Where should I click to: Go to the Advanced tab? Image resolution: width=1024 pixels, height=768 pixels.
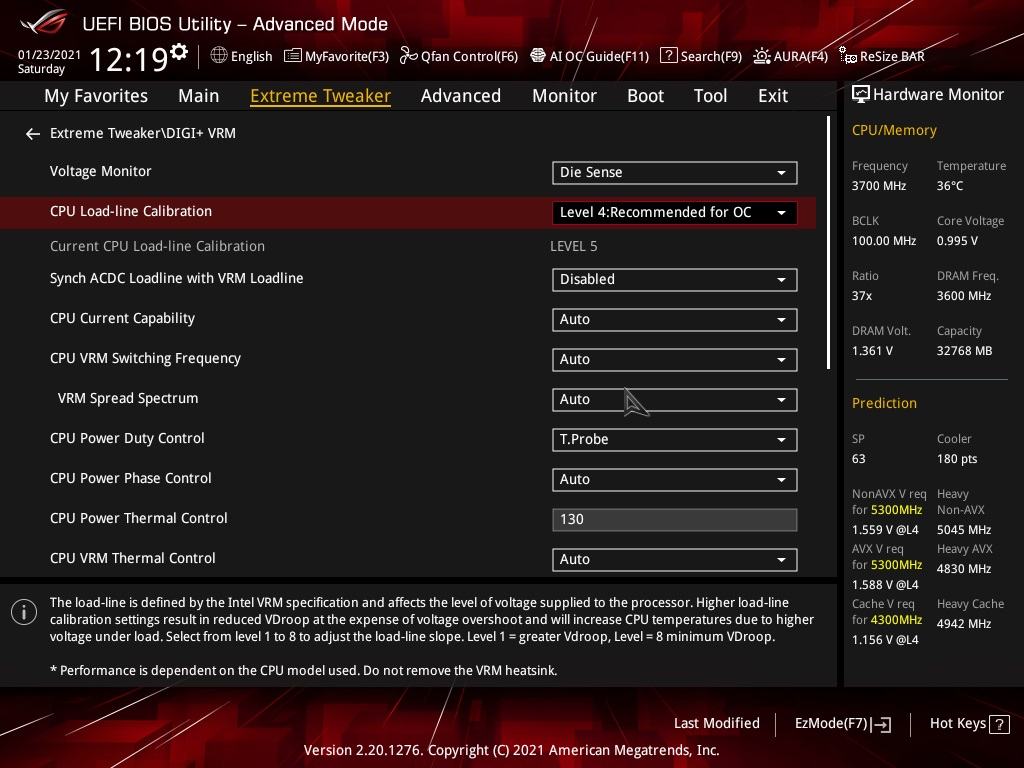(461, 96)
